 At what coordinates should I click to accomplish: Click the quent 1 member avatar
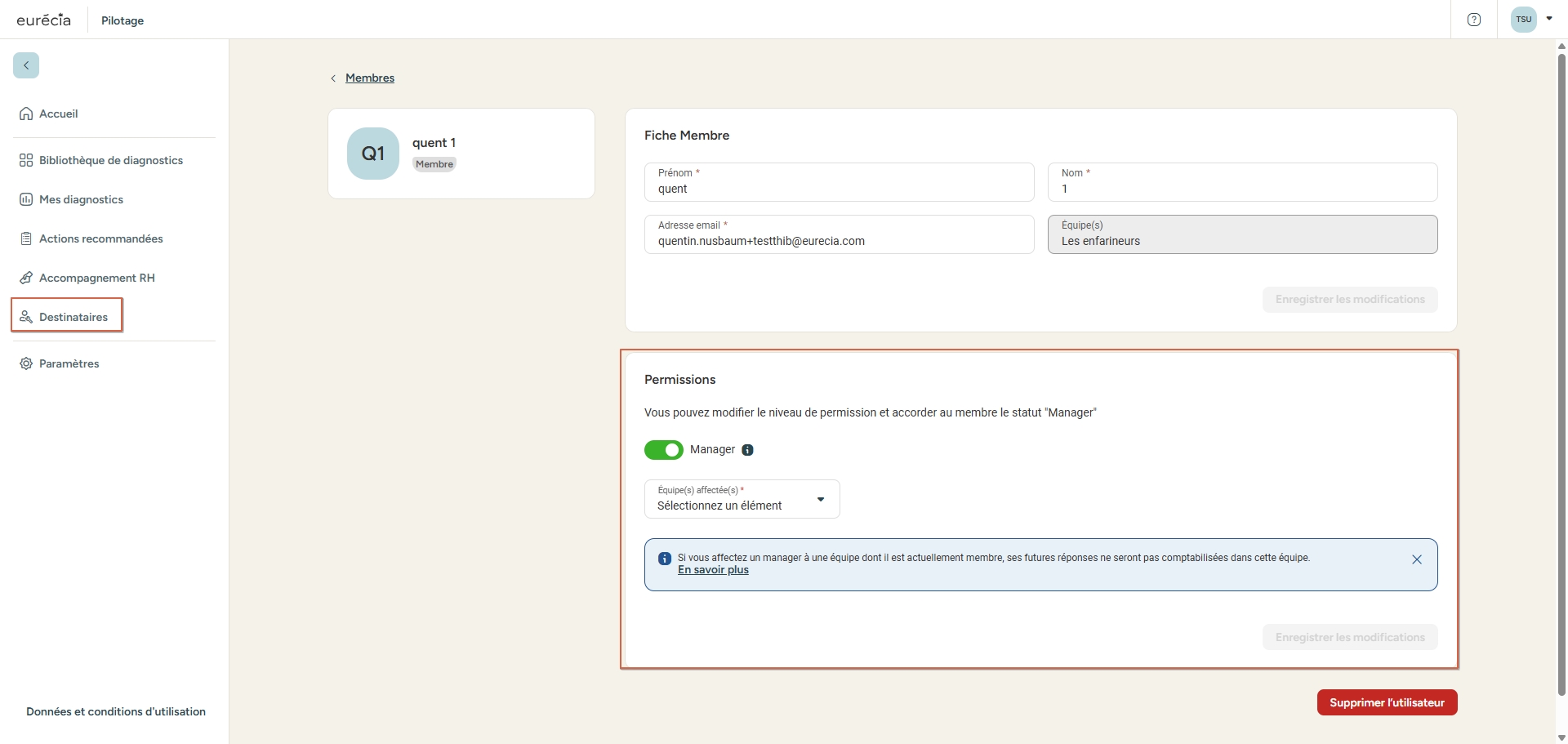372,153
